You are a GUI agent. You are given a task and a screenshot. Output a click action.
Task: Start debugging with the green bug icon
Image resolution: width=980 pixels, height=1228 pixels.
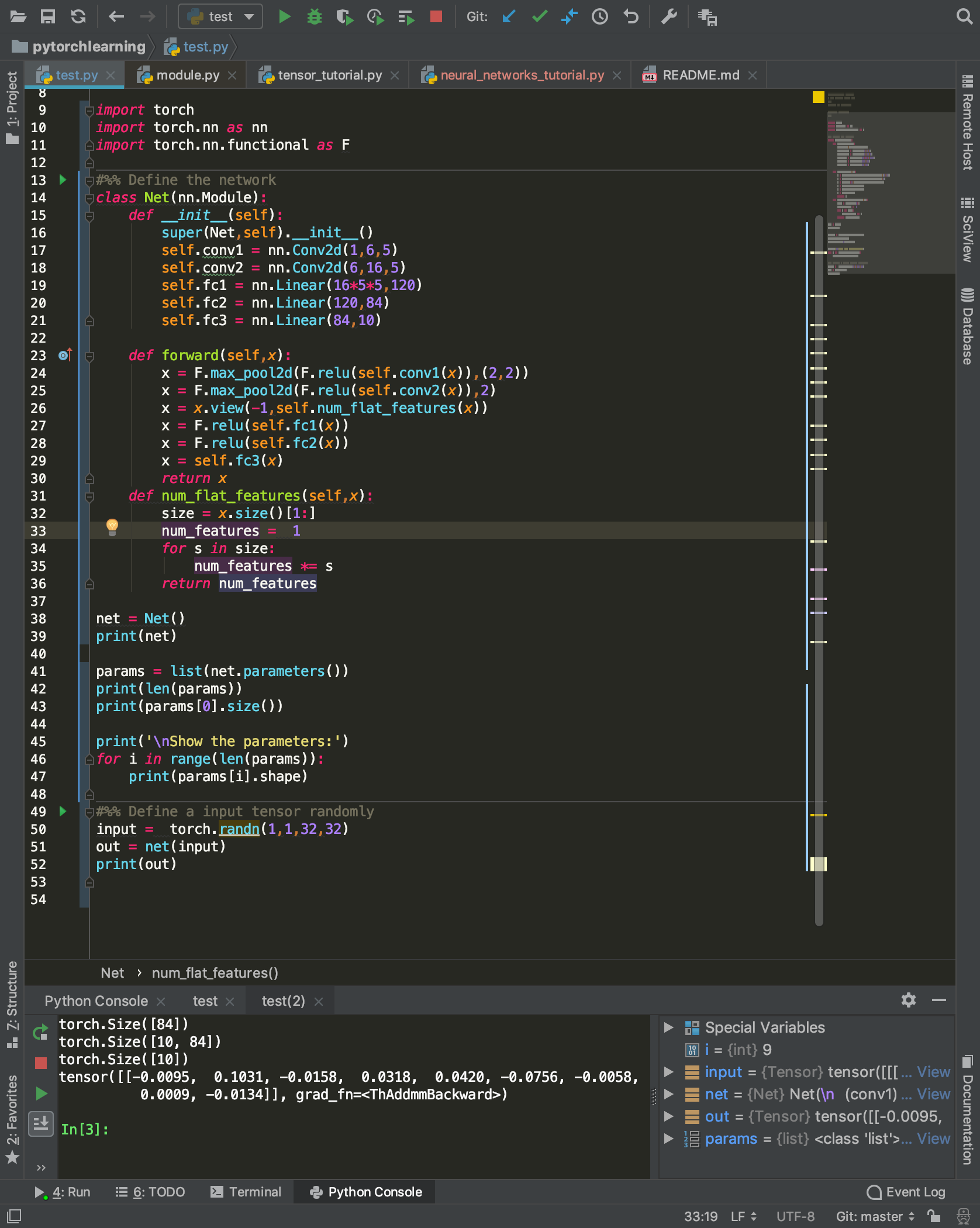(x=315, y=16)
